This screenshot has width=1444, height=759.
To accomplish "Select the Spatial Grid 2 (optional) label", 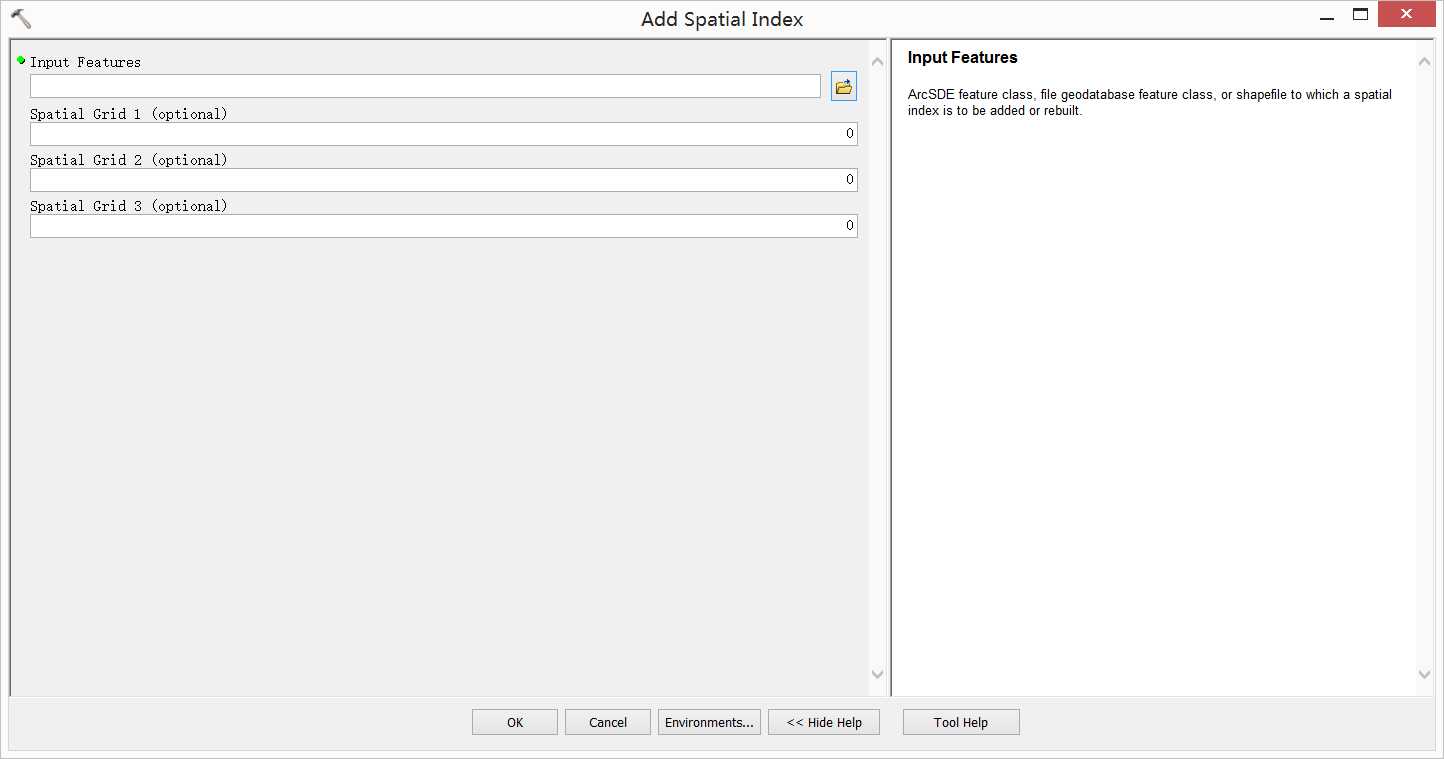I will tap(129, 160).
